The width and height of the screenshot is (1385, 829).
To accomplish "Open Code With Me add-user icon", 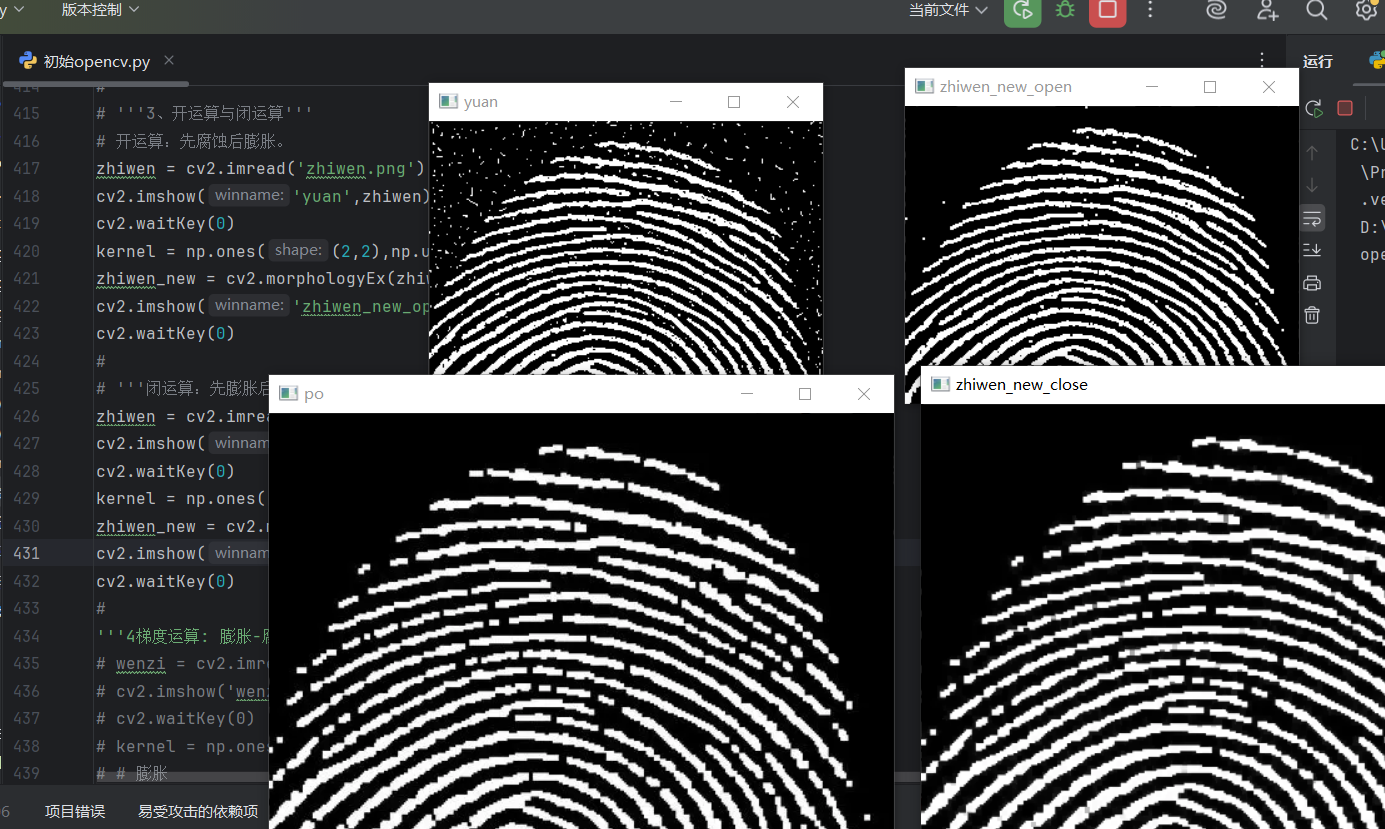I will (1268, 10).
